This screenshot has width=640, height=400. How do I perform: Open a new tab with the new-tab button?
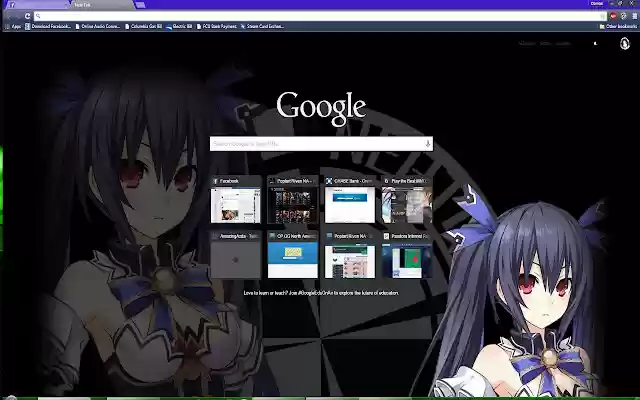point(140,5)
